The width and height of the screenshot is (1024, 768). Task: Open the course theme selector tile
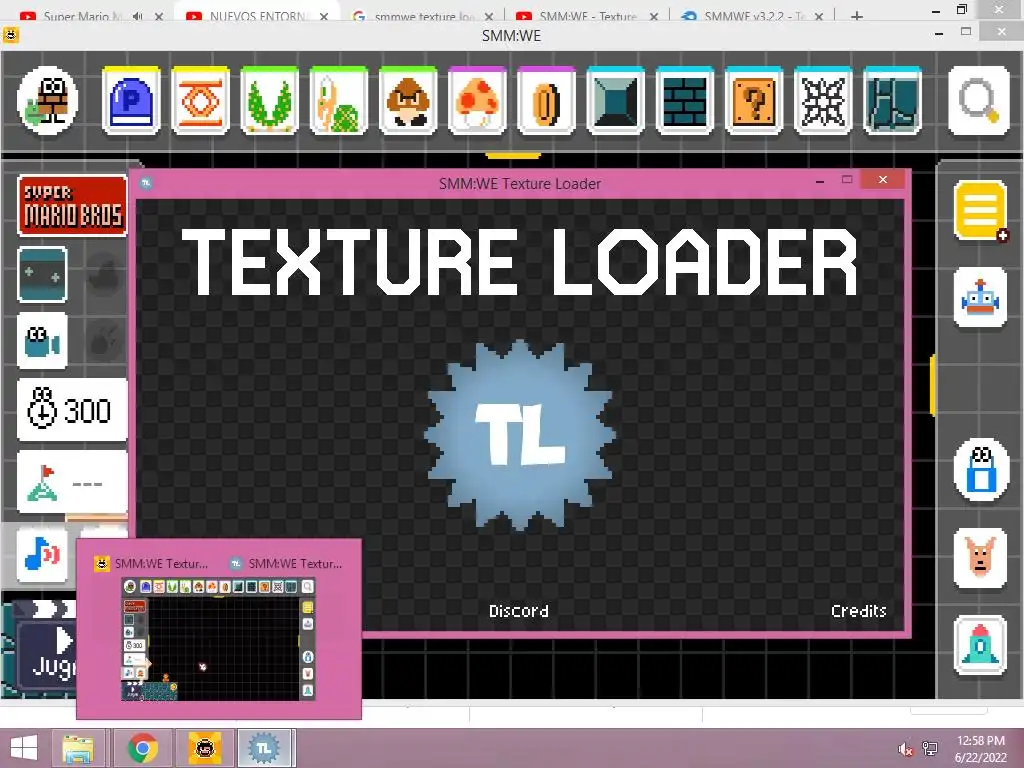42,274
